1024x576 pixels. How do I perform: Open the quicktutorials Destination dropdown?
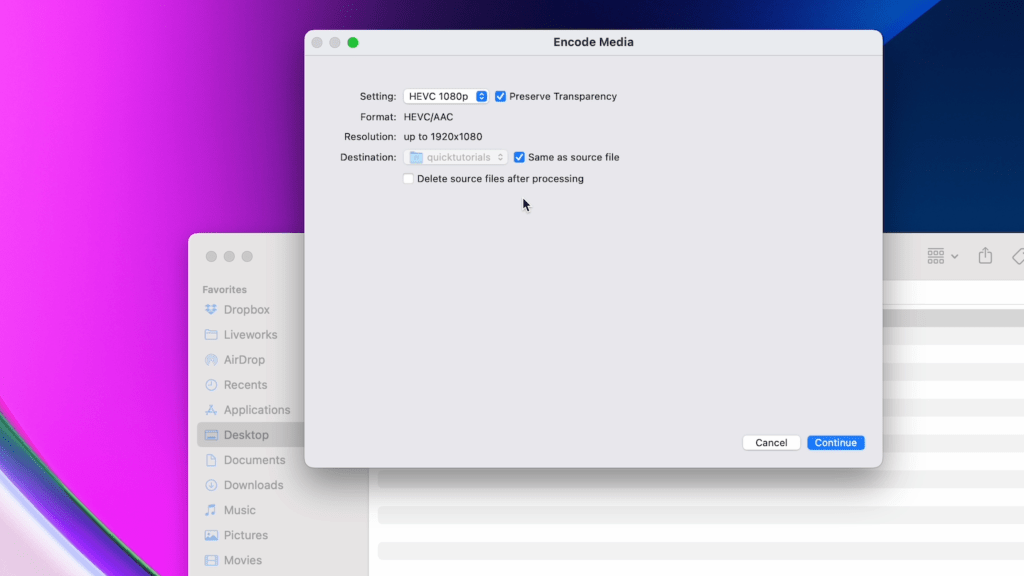coord(456,157)
